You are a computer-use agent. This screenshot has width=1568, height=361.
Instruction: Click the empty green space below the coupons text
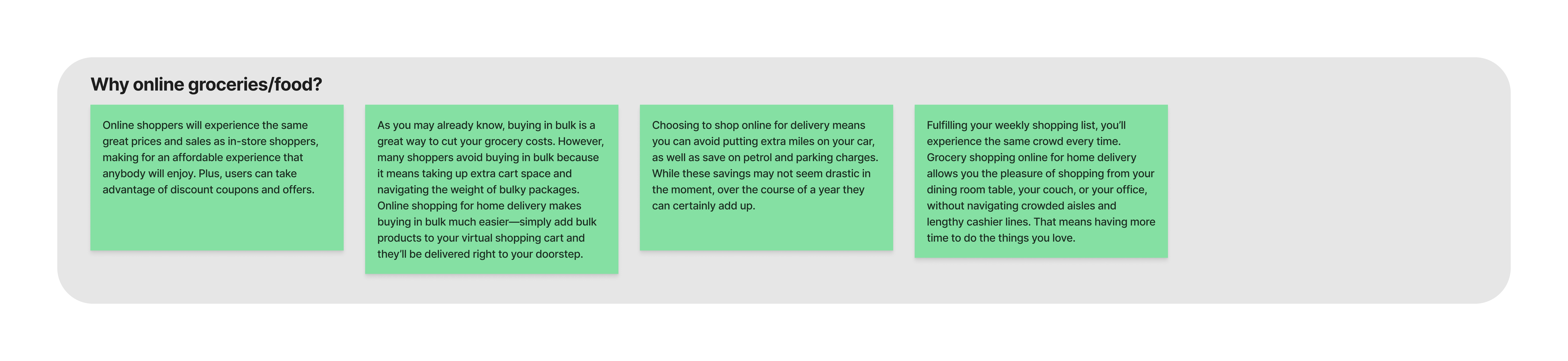(217, 225)
